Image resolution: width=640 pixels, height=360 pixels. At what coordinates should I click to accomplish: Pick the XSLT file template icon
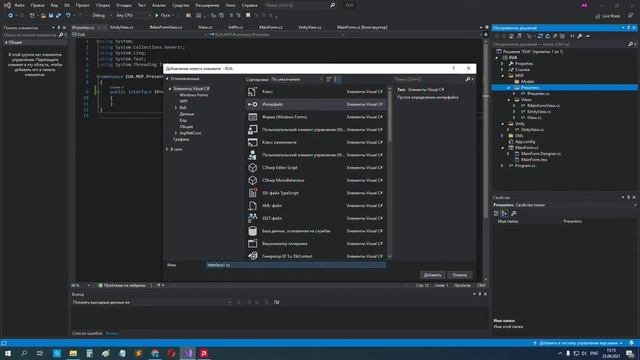(x=253, y=218)
